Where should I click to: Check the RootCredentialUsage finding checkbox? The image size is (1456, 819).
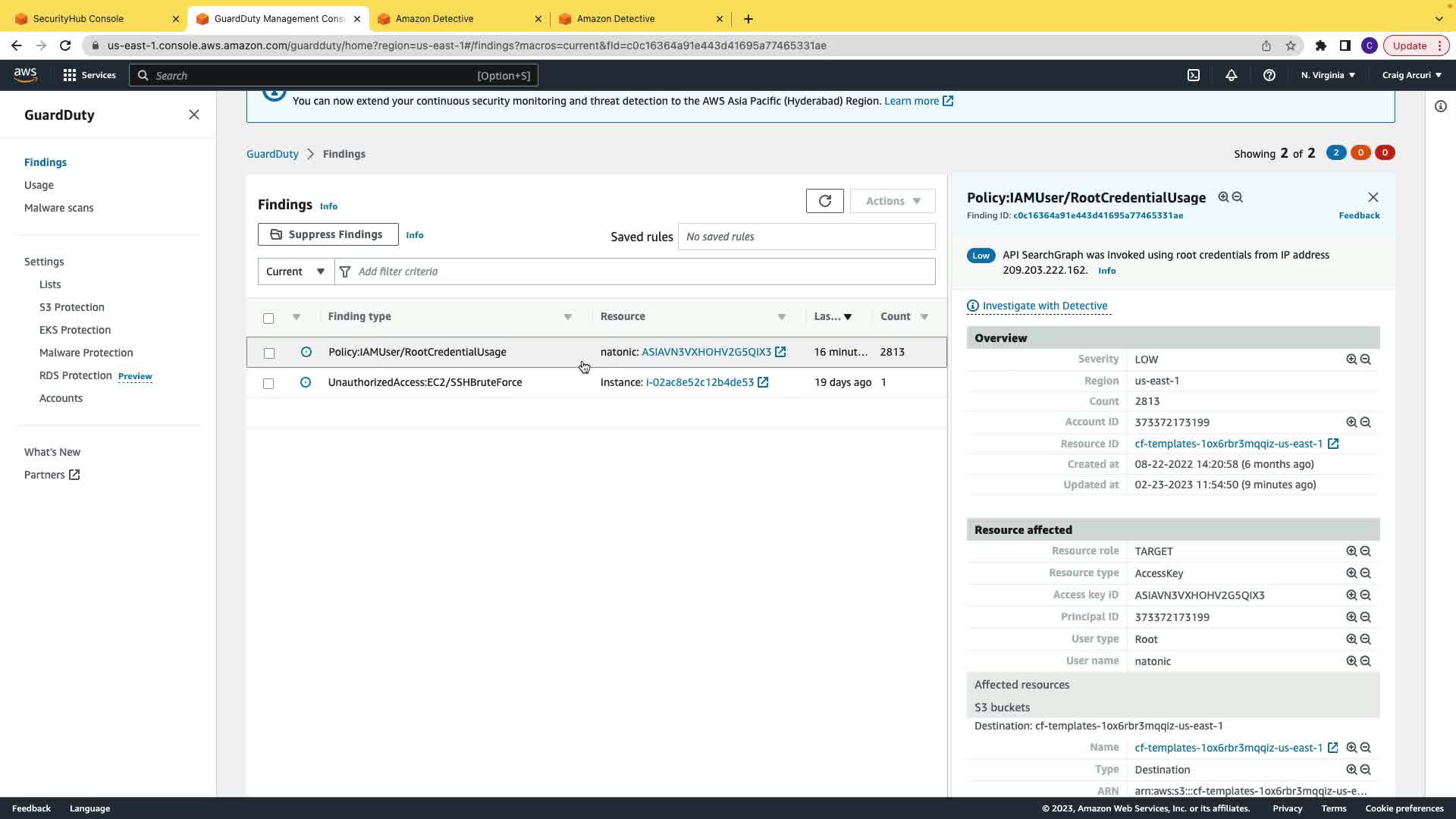pos(269,353)
